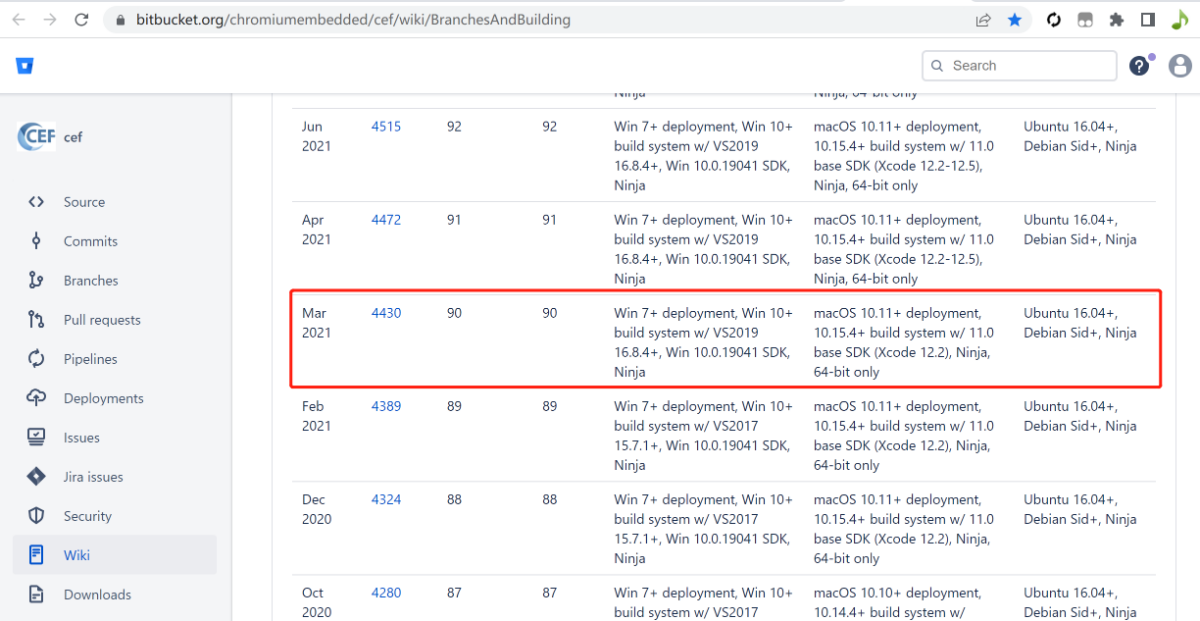Toggle the bookmark star icon
Viewport: 1200px width, 621px height.
point(1015,20)
